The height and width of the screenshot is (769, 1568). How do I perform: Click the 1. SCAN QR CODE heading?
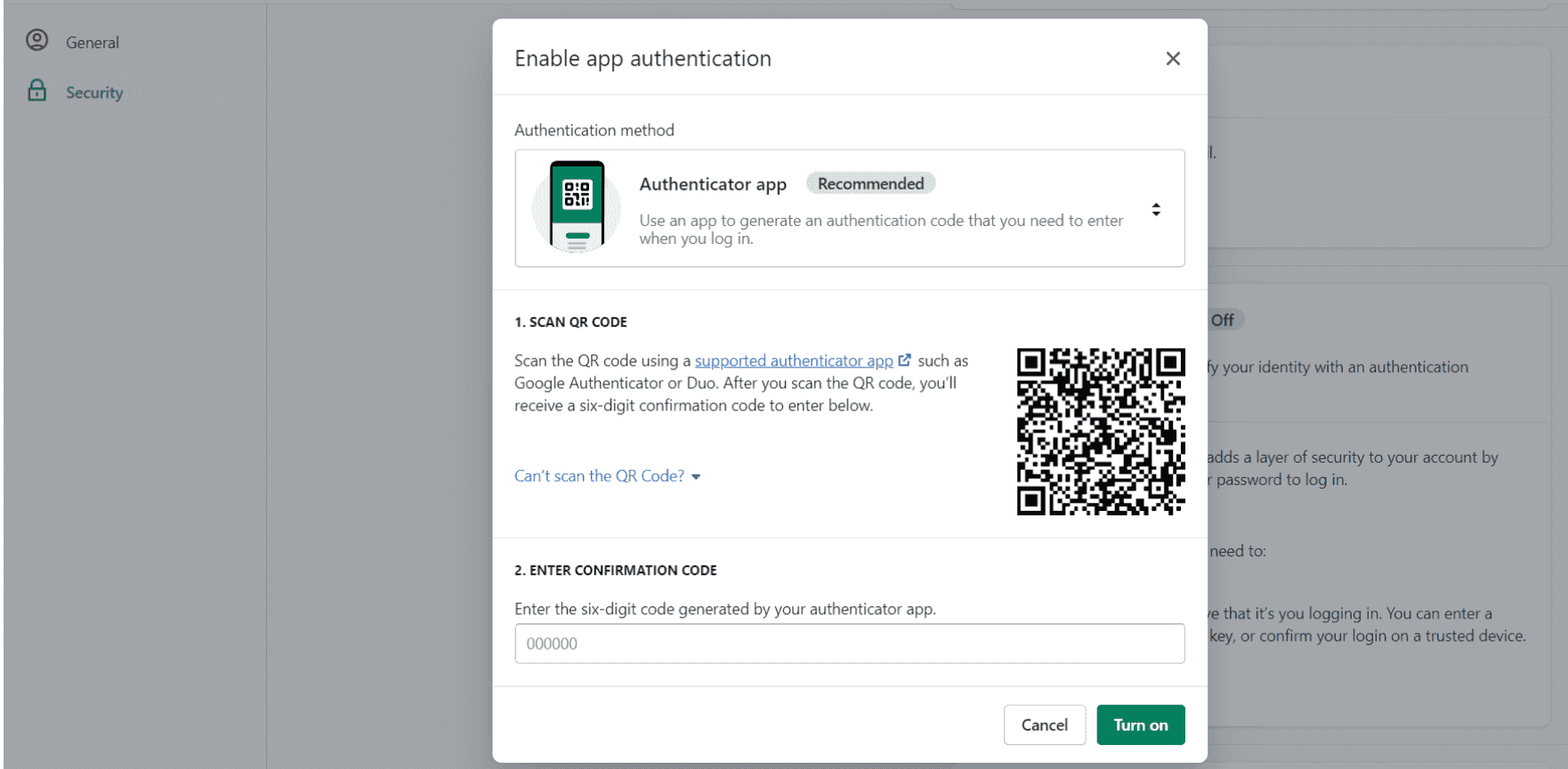point(570,322)
